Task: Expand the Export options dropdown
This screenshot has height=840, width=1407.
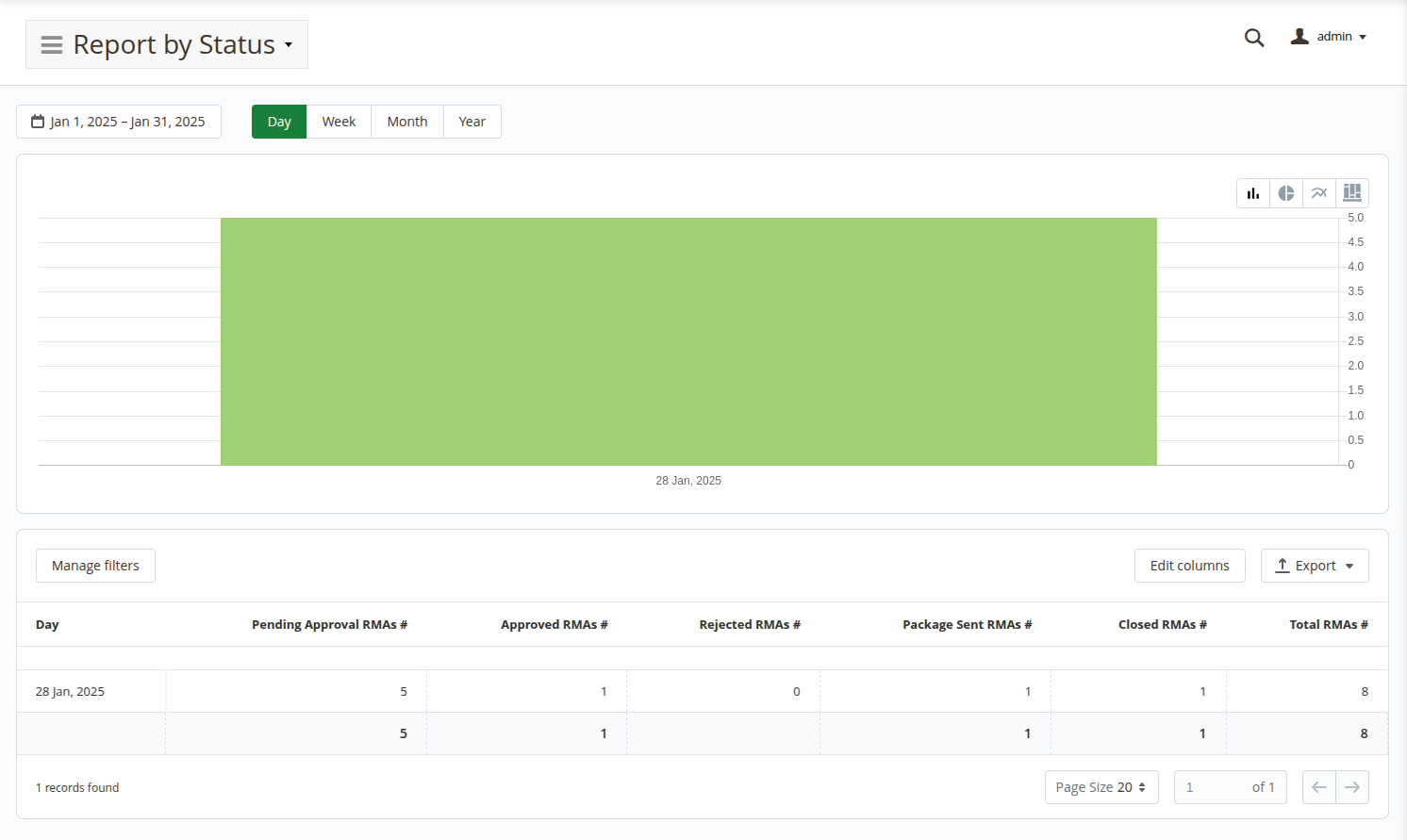Action: tap(1315, 565)
